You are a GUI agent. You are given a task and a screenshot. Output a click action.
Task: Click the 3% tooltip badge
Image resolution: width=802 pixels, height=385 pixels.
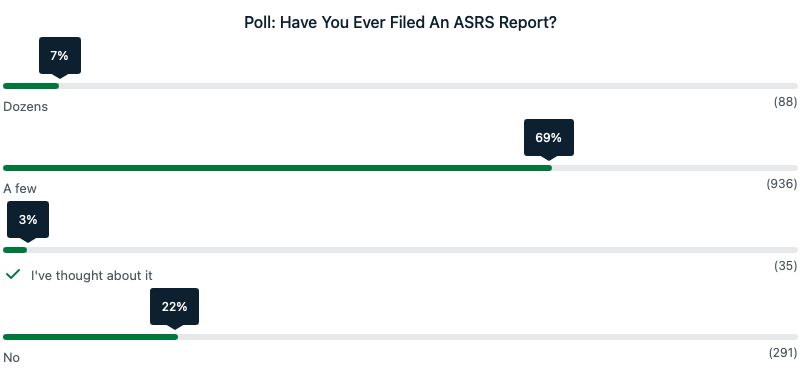pos(28,219)
